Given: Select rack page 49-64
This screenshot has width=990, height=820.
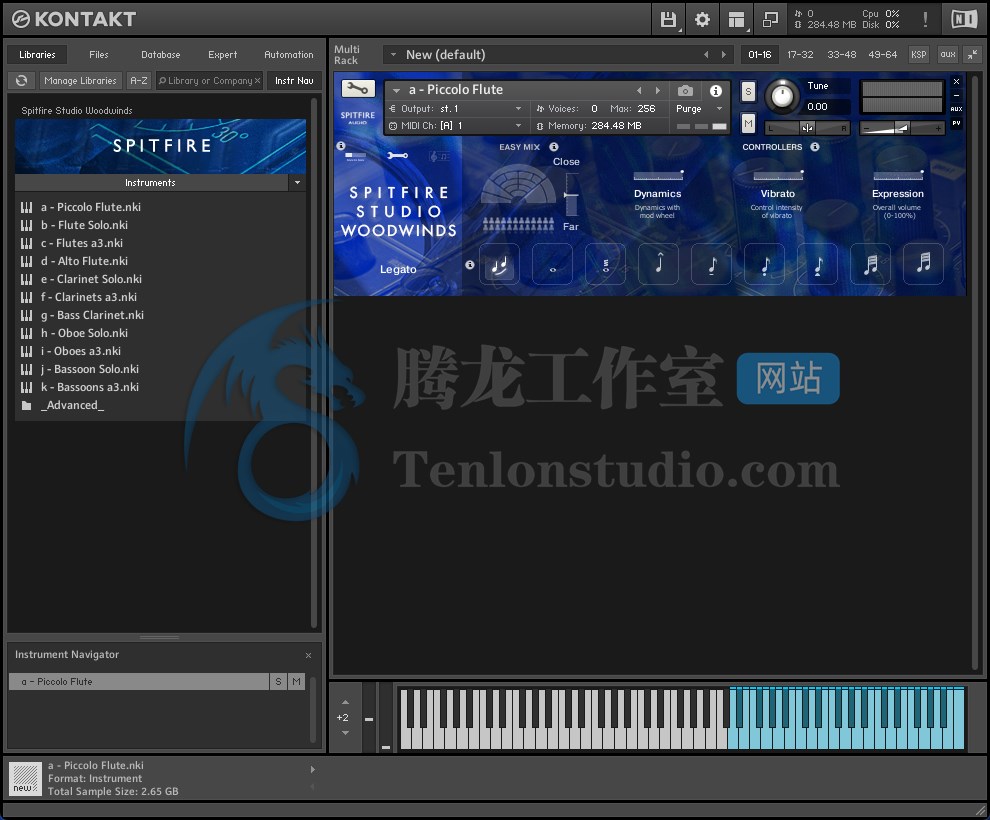Looking at the screenshot, I should [882, 55].
